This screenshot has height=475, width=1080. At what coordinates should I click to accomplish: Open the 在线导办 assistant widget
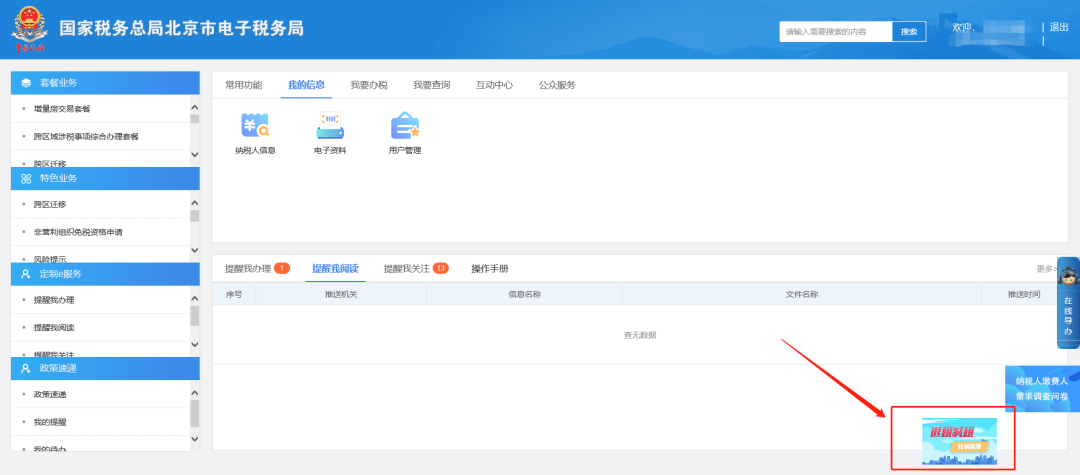point(1068,303)
